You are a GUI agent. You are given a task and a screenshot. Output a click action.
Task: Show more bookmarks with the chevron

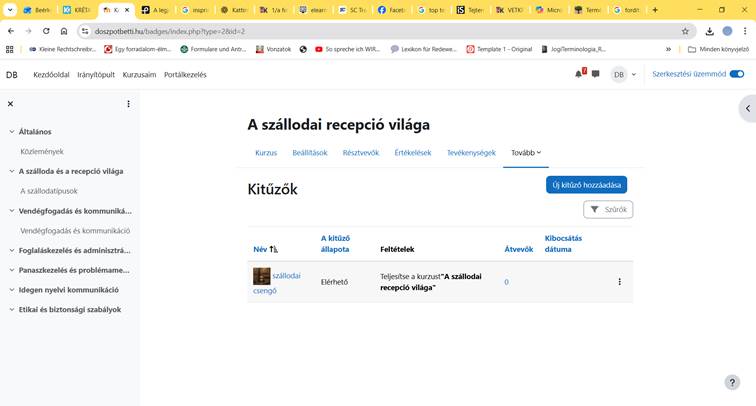pyautogui.click(x=668, y=49)
